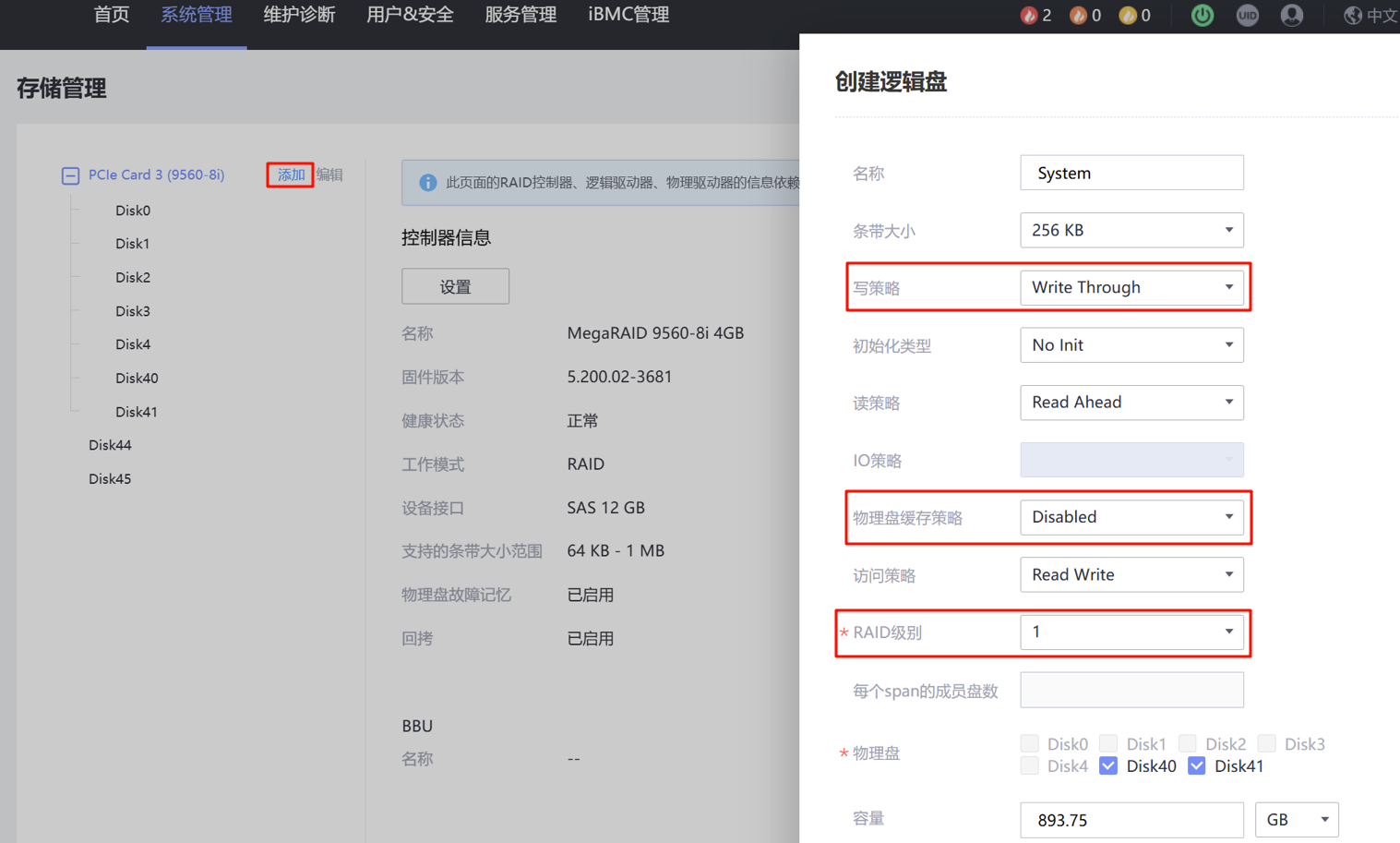This screenshot has height=843, width=1400.
Task: Uncheck the Disk40 checkbox
Action: click(x=1108, y=765)
